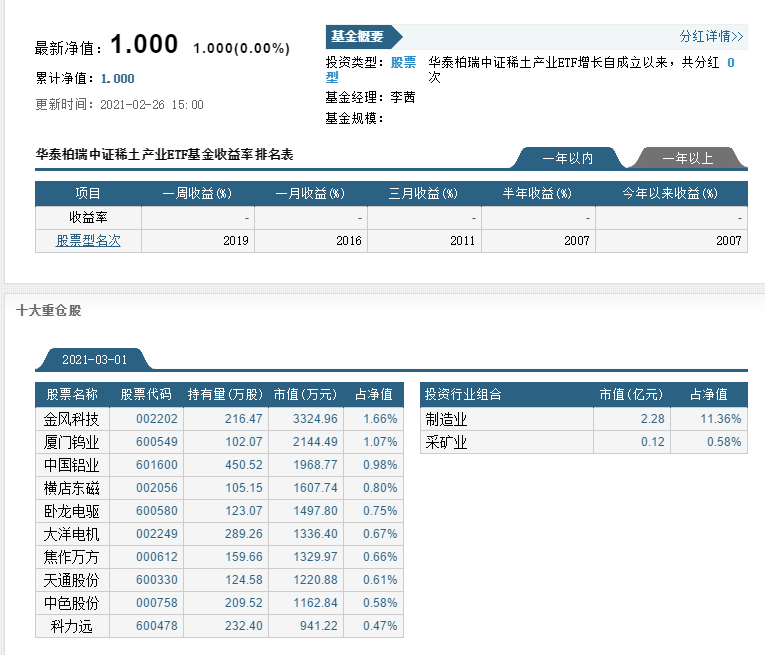Click the 股票代码 column header
This screenshot has width=765, height=655.
[x=146, y=394]
